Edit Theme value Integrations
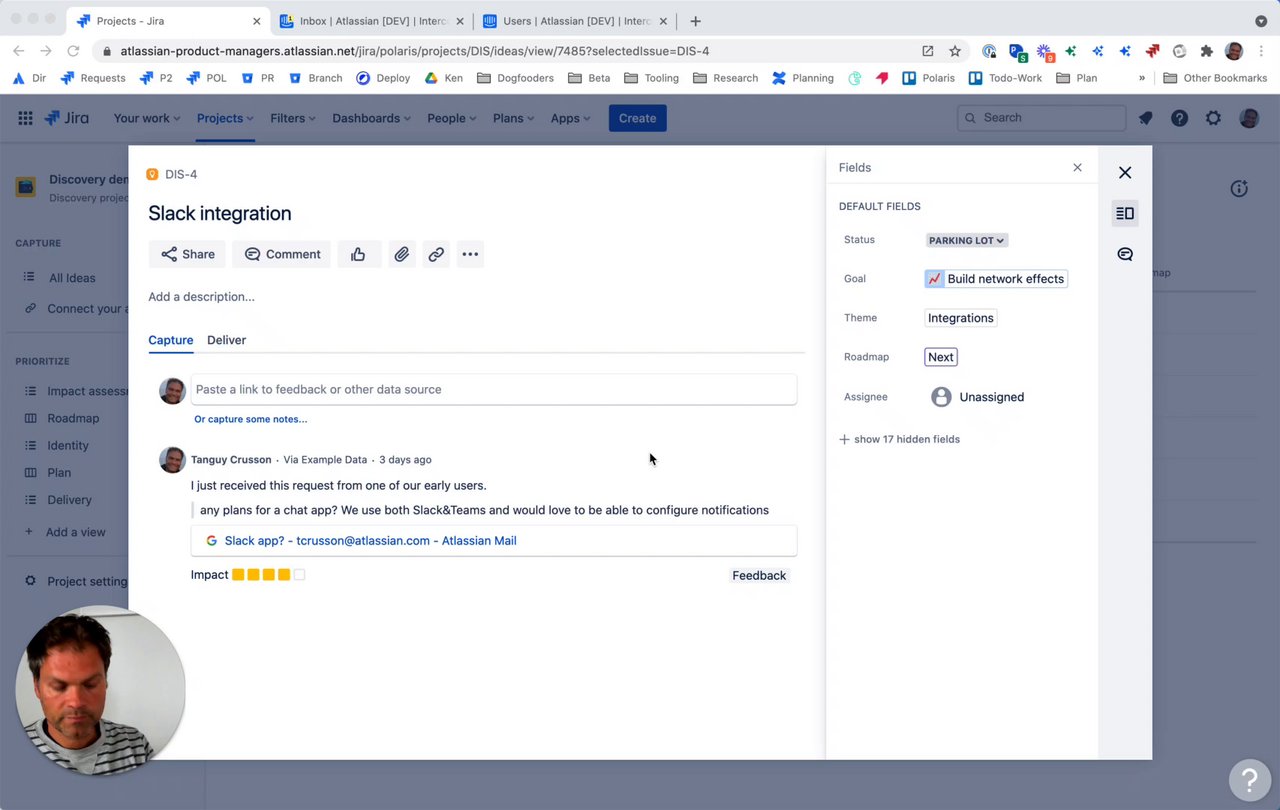1280x810 pixels. [x=961, y=318]
